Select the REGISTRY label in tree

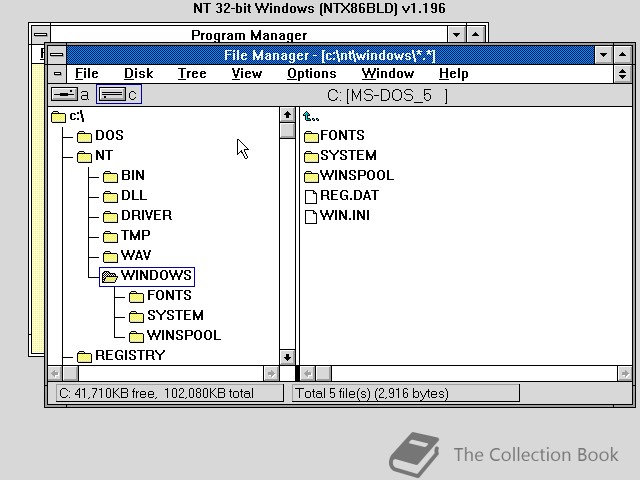point(130,356)
